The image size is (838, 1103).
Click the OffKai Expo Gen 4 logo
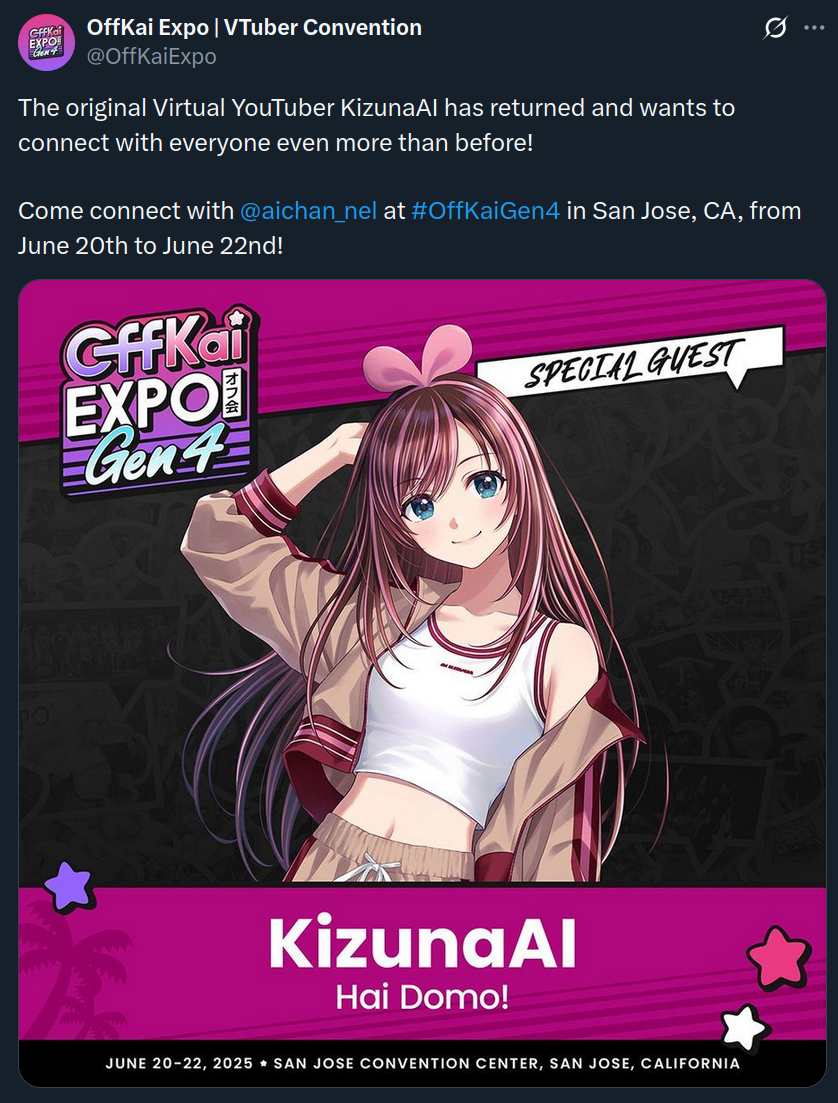point(158,403)
